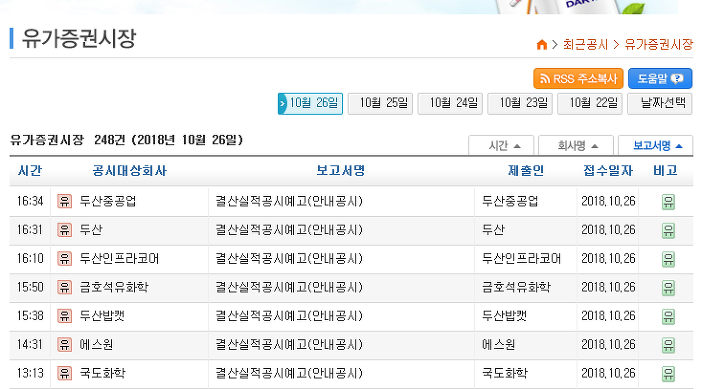702x389 pixels.
Task: Click submitter 에스원 in 제출인 column
Action: pos(499,345)
